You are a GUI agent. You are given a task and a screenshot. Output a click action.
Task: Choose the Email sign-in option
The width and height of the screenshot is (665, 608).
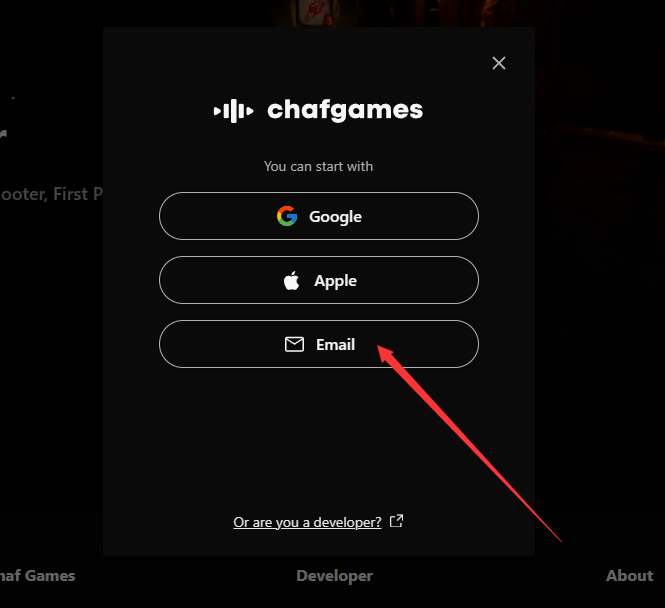pos(319,344)
